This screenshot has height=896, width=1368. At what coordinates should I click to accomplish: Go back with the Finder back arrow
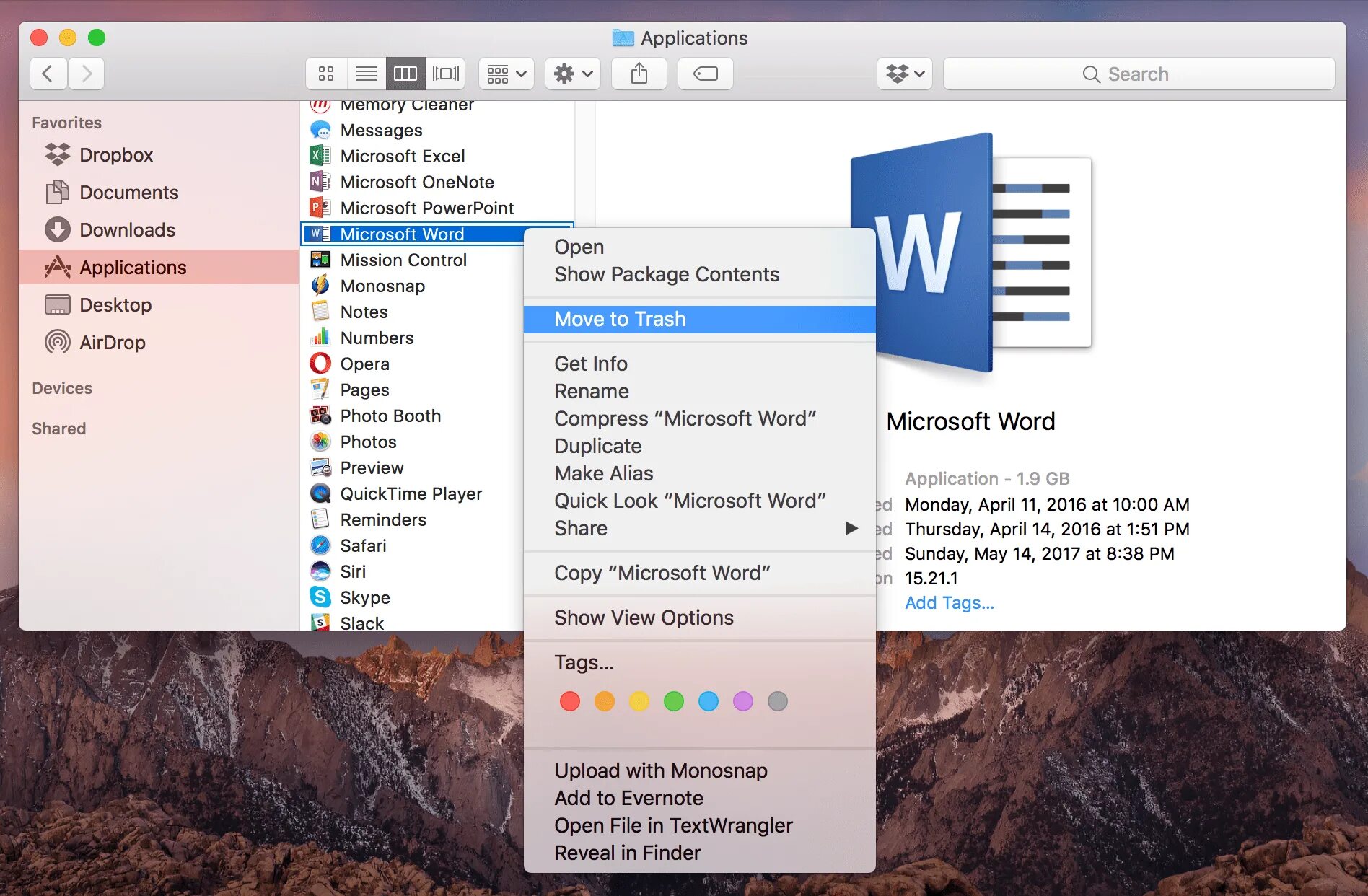(48, 74)
